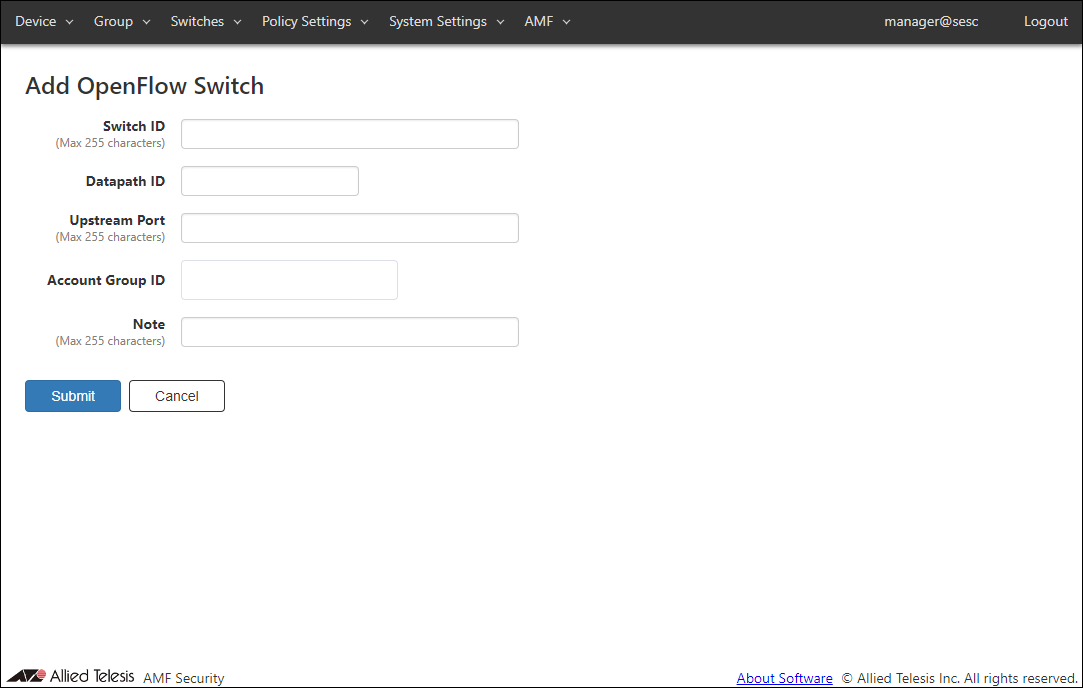1083x688 pixels.
Task: Click into the Datapath ID input box
Action: click(x=269, y=181)
